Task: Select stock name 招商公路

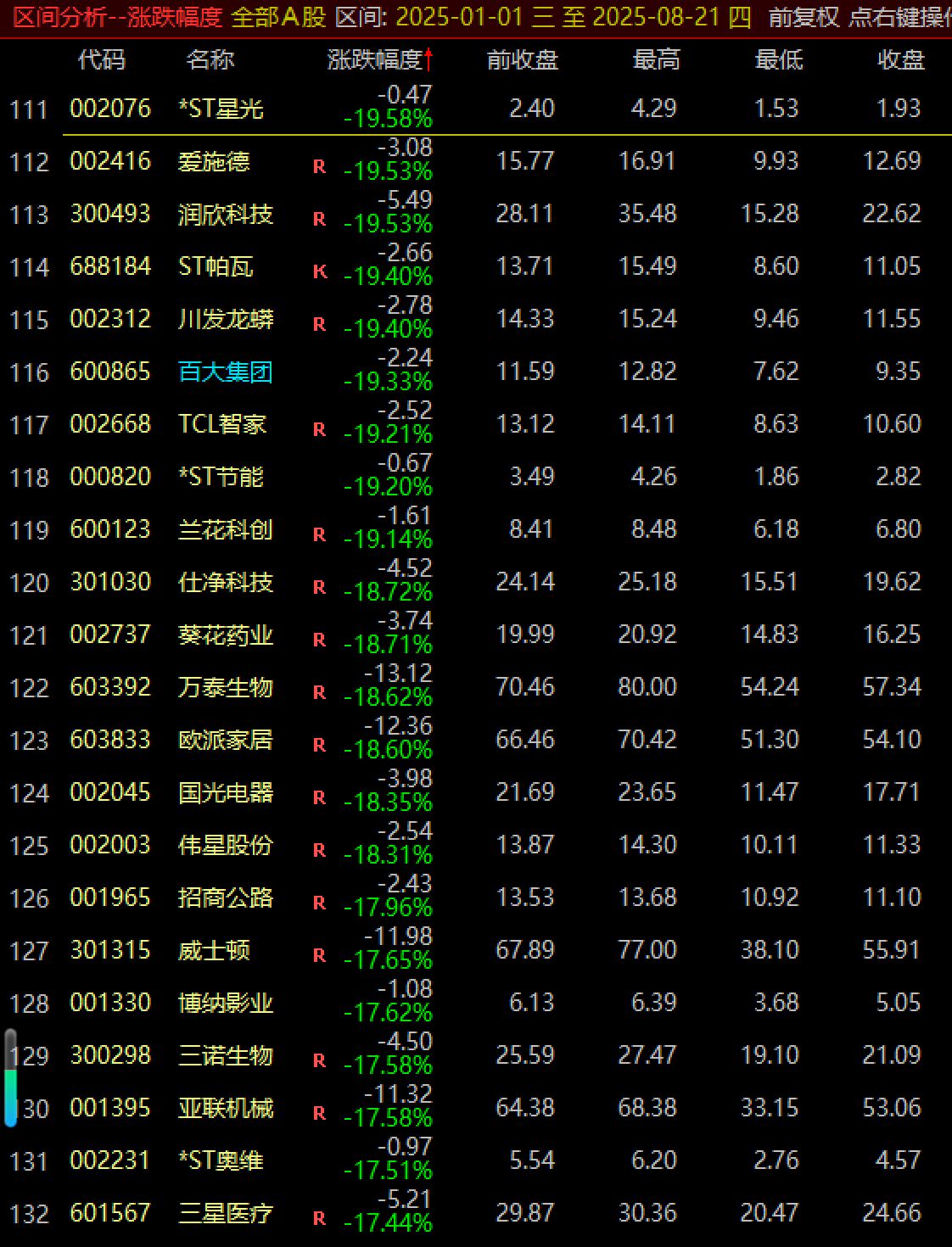Action: 226,898
